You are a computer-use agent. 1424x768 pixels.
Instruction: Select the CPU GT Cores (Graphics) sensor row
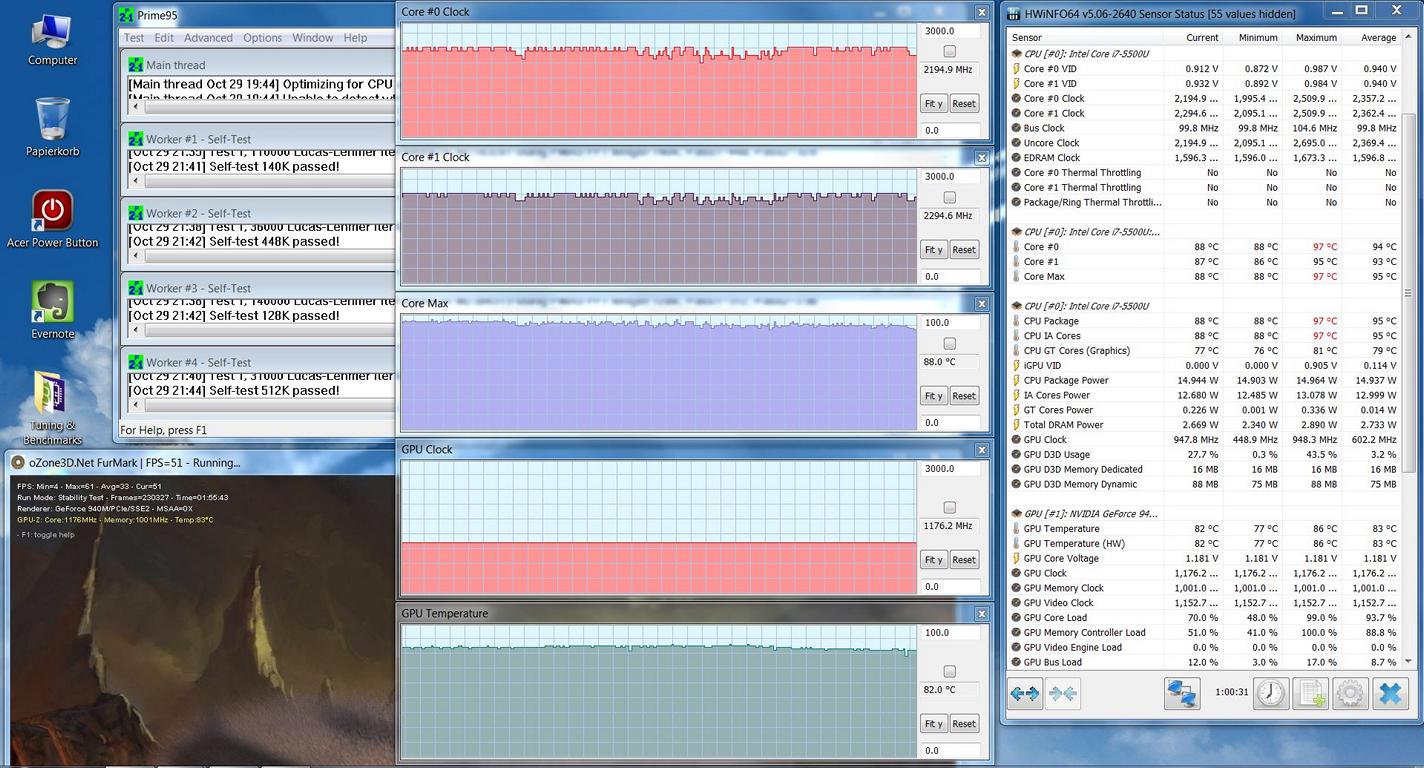click(1204, 351)
